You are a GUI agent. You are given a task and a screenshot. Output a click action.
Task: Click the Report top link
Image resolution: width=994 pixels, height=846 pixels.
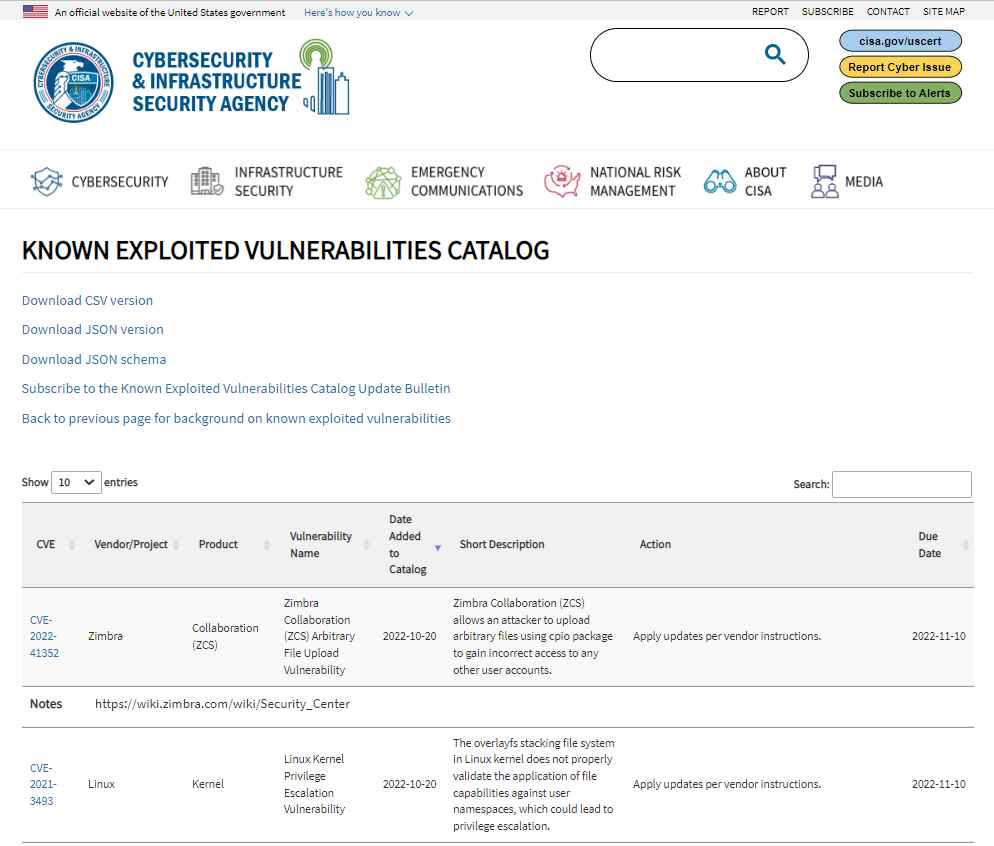pos(770,11)
